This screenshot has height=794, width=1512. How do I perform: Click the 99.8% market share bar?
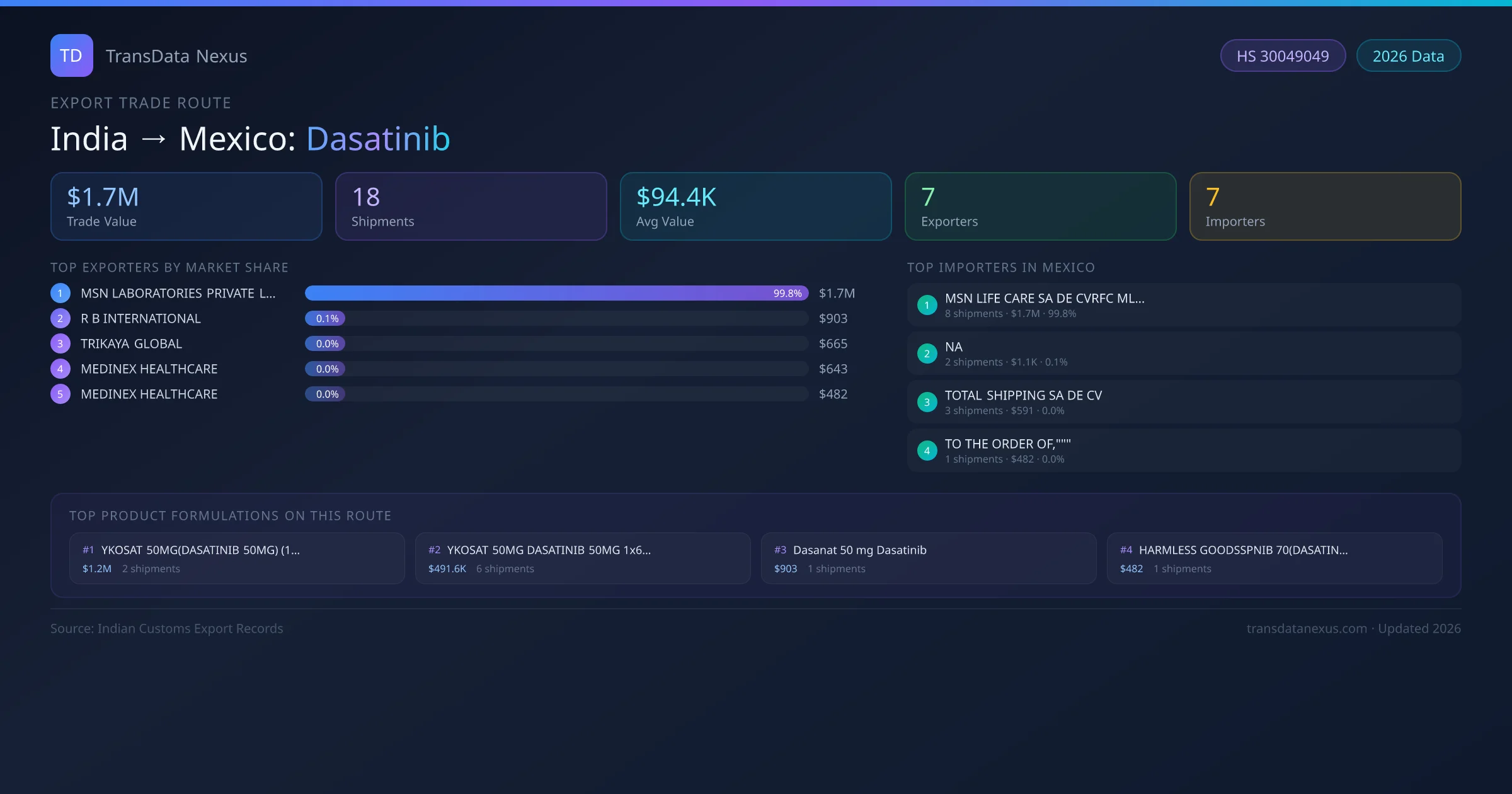[x=556, y=293]
